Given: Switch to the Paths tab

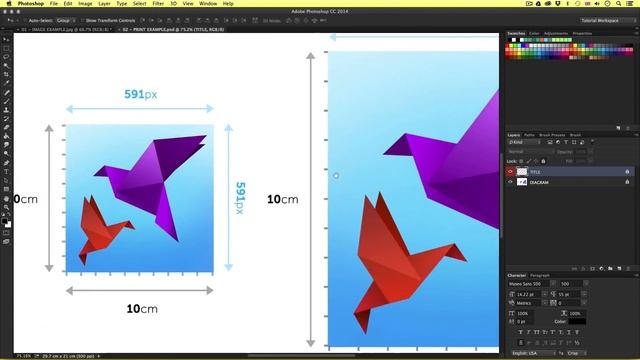Looking at the screenshot, I should coord(529,135).
